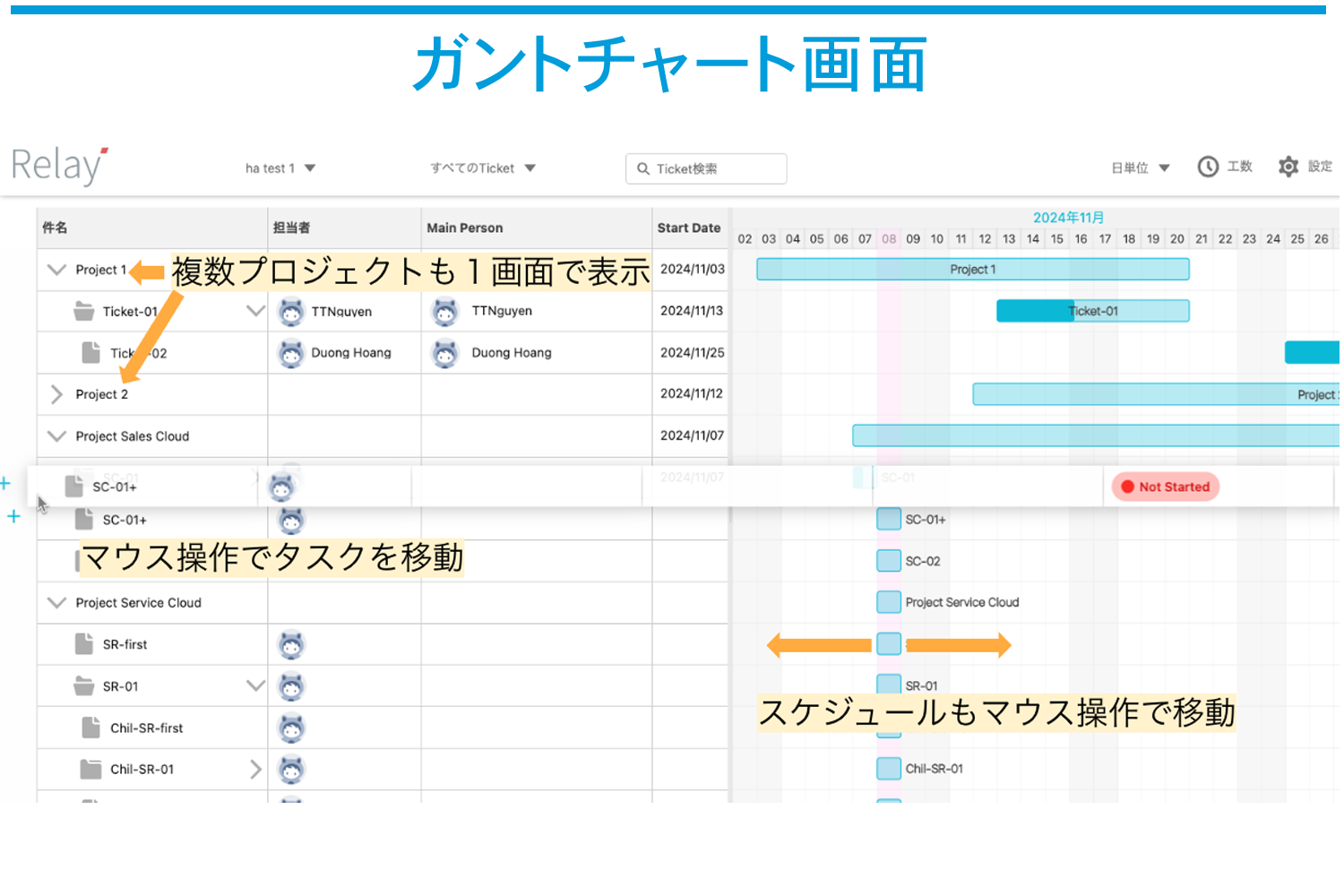The width and height of the screenshot is (1344, 896).
Task: Click the SR-first file icon
Action: 84,644
